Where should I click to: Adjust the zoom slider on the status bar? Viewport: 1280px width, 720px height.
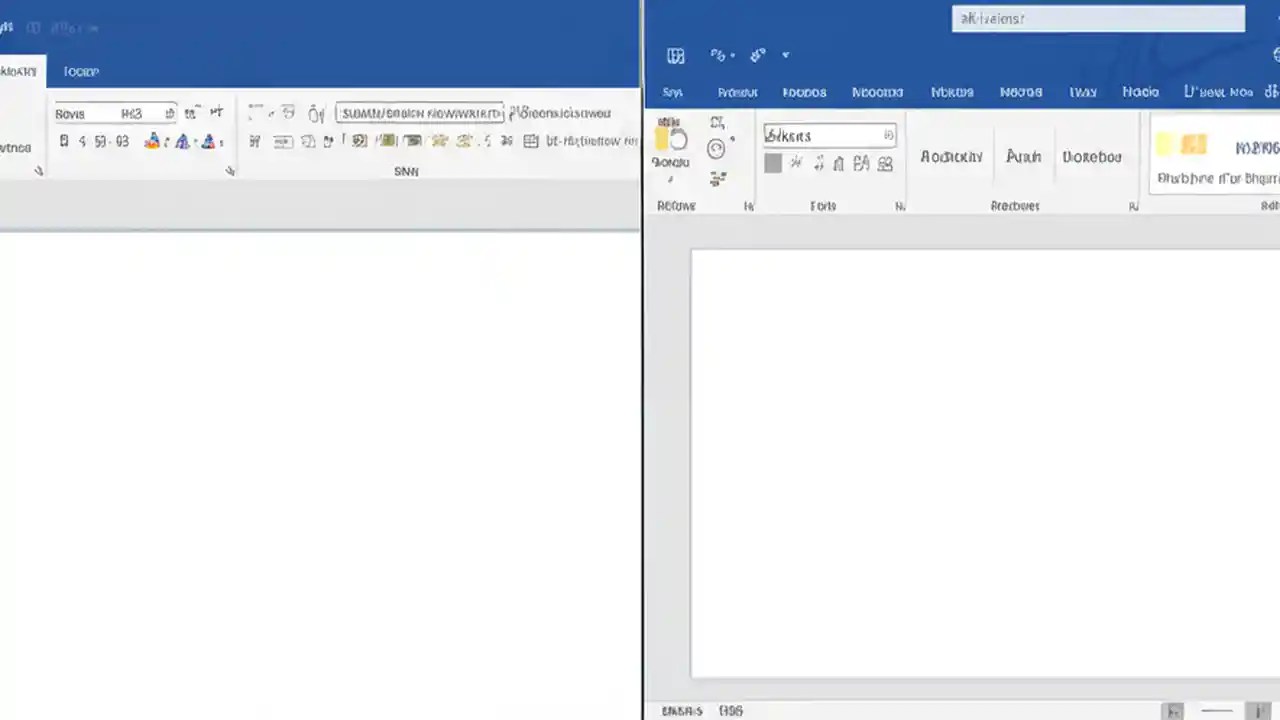pyautogui.click(x=1215, y=711)
